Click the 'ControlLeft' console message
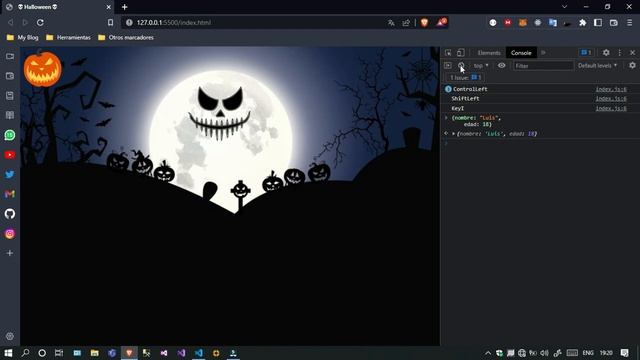 point(470,89)
